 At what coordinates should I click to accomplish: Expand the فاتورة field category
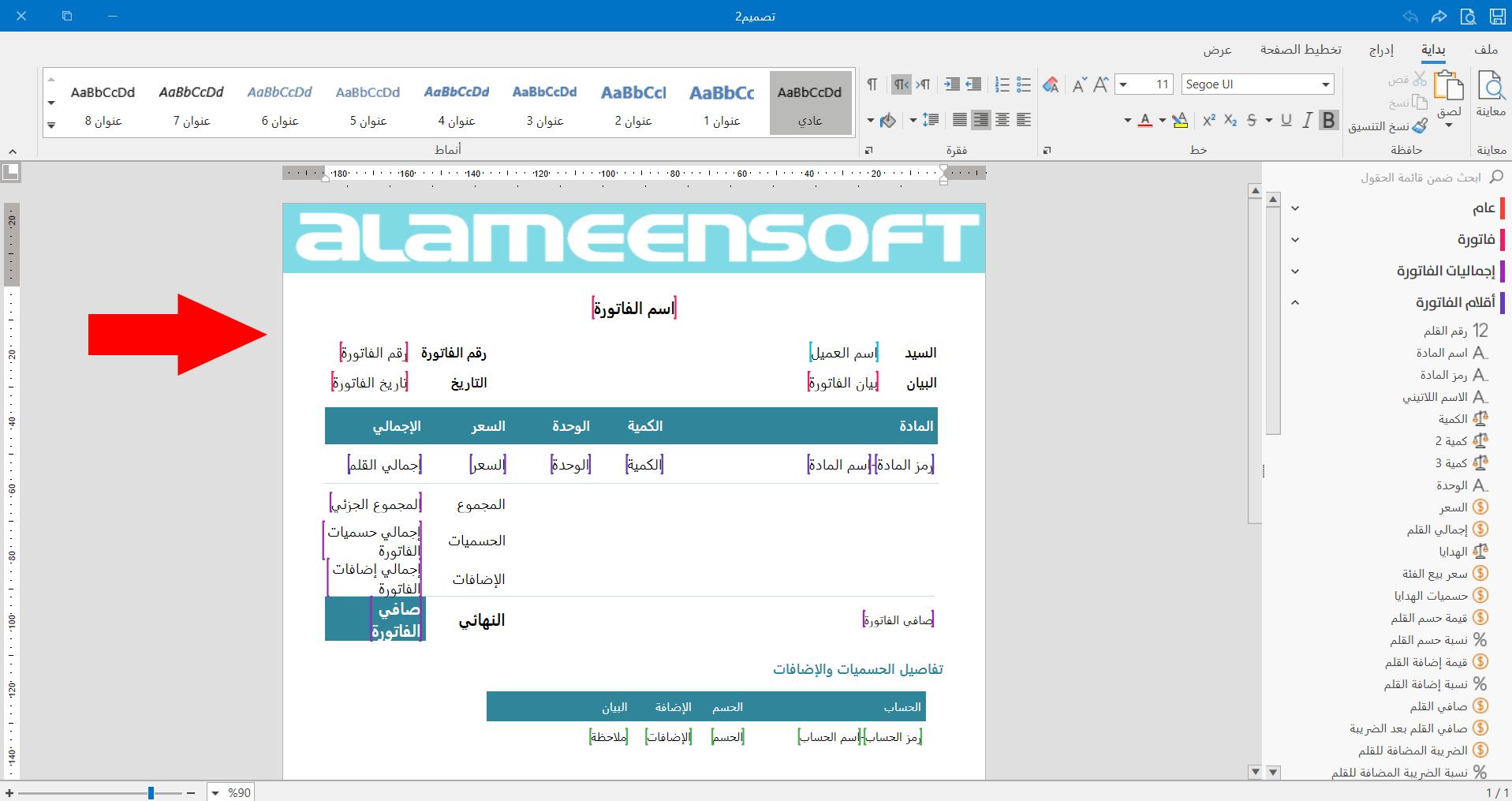(x=1295, y=239)
